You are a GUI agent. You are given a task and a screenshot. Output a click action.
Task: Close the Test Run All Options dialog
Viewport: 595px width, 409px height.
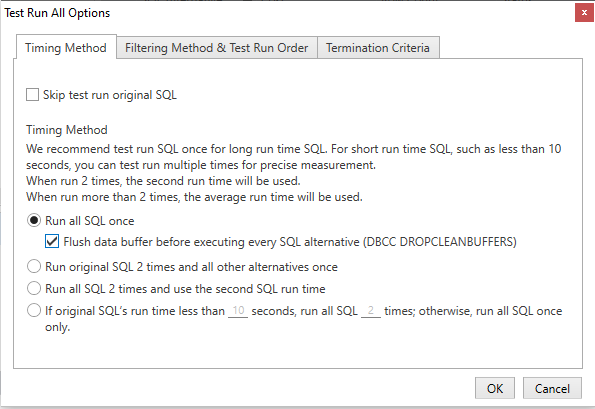click(x=584, y=13)
